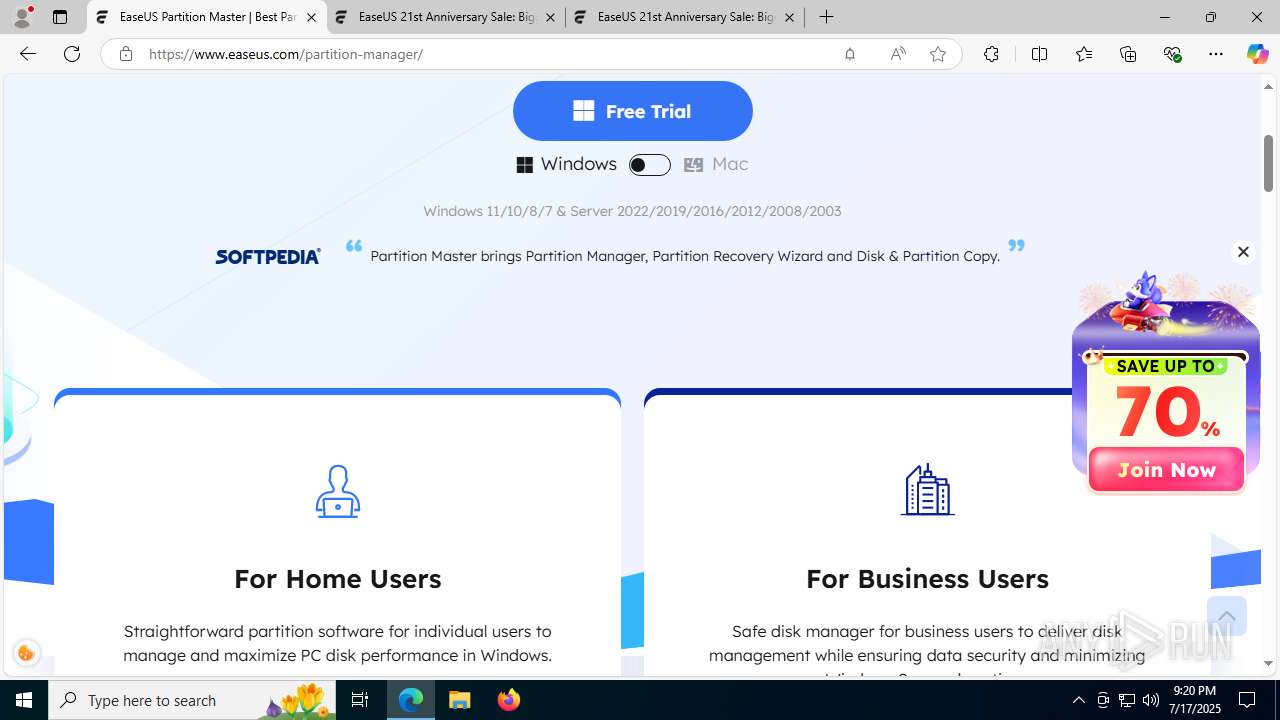Open Browser essentials heart icon
1280x720 pixels.
[1172, 54]
